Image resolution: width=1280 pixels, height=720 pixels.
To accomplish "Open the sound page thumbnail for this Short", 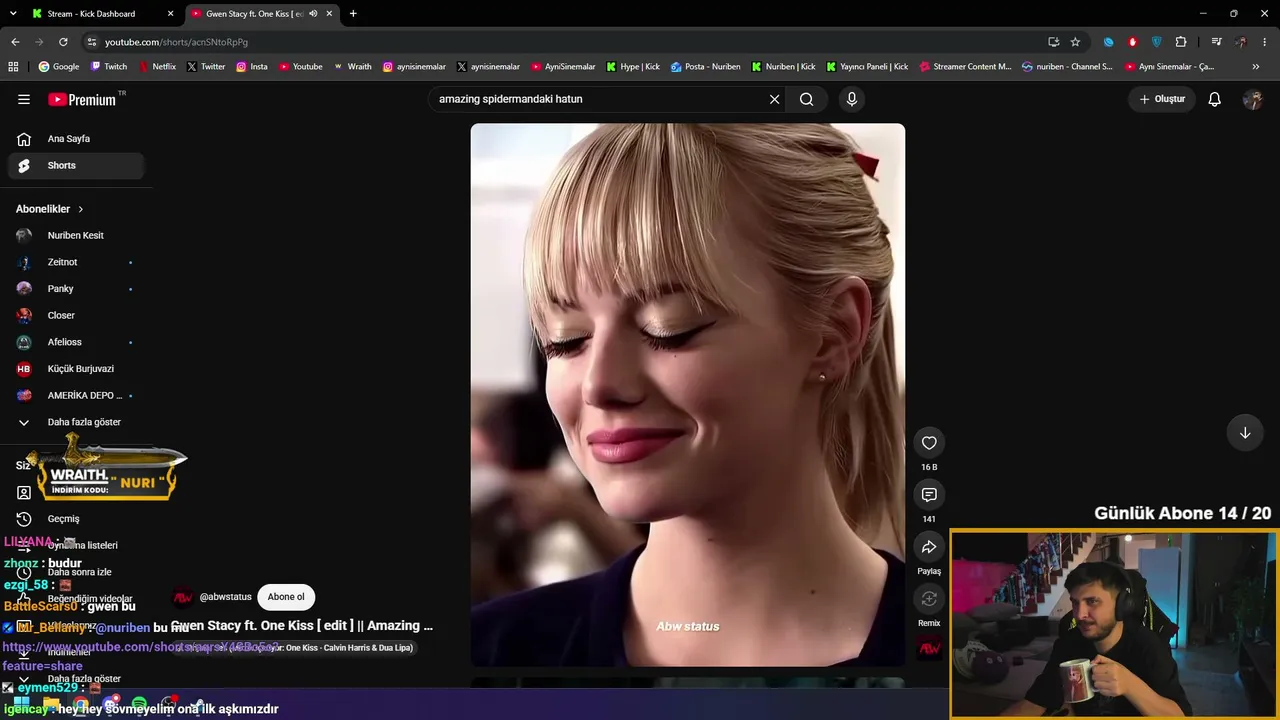I will [x=929, y=649].
